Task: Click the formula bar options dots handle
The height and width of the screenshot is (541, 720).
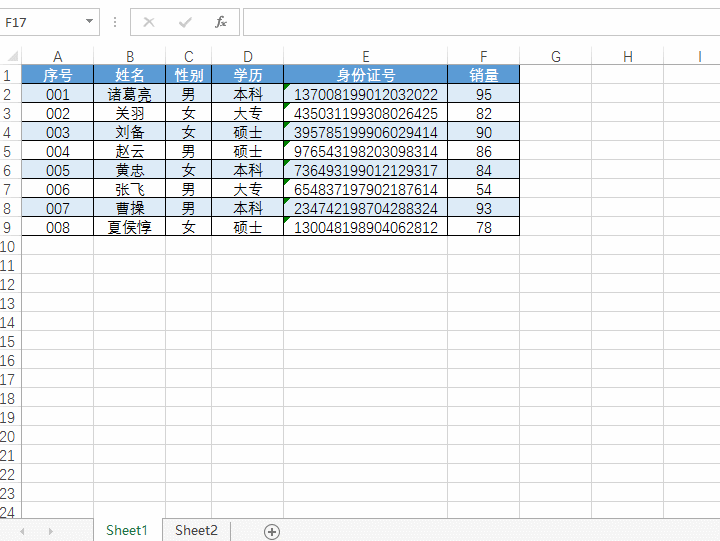Action: point(115,22)
